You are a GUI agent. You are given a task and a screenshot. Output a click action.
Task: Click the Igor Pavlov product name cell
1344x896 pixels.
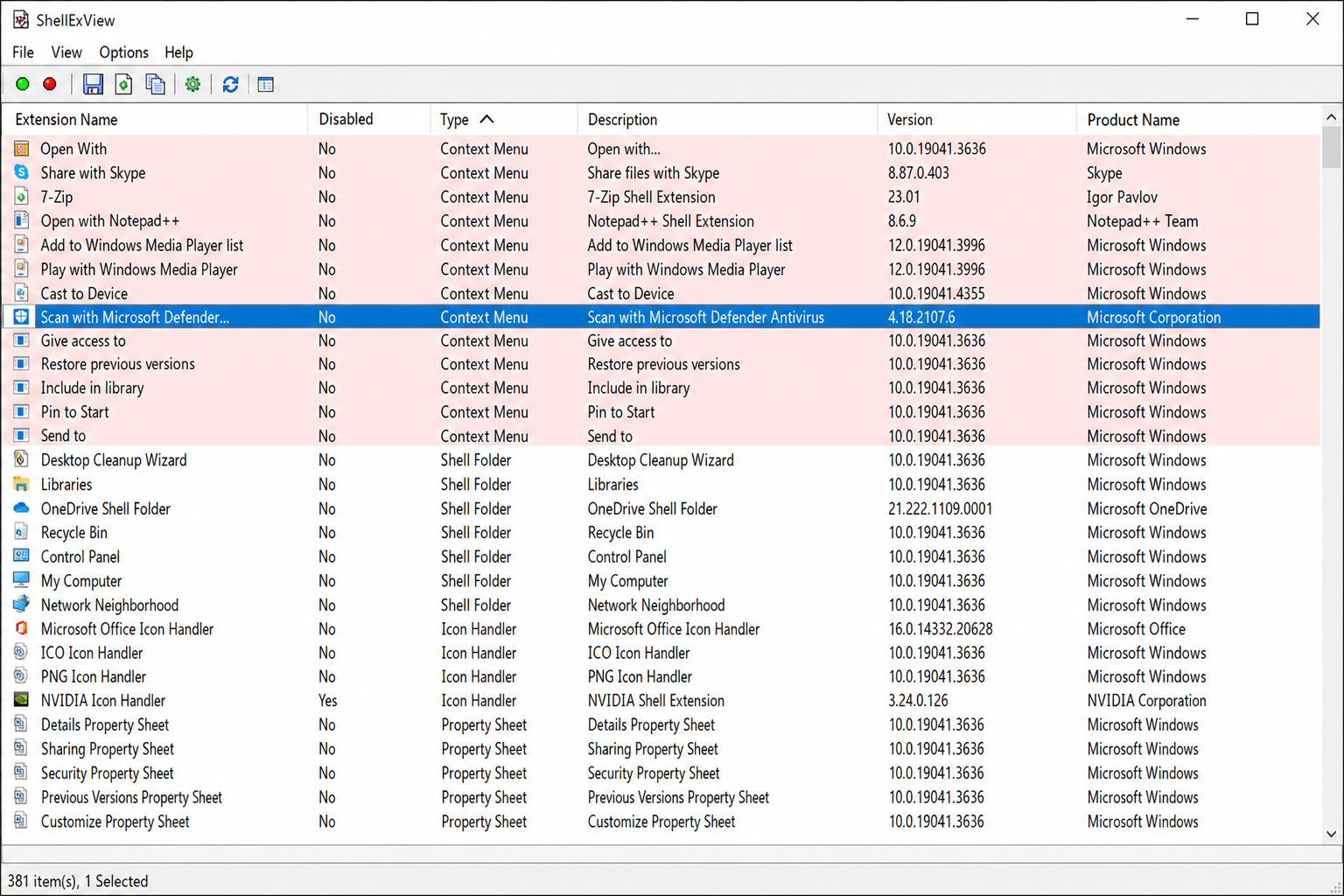pos(1122,197)
